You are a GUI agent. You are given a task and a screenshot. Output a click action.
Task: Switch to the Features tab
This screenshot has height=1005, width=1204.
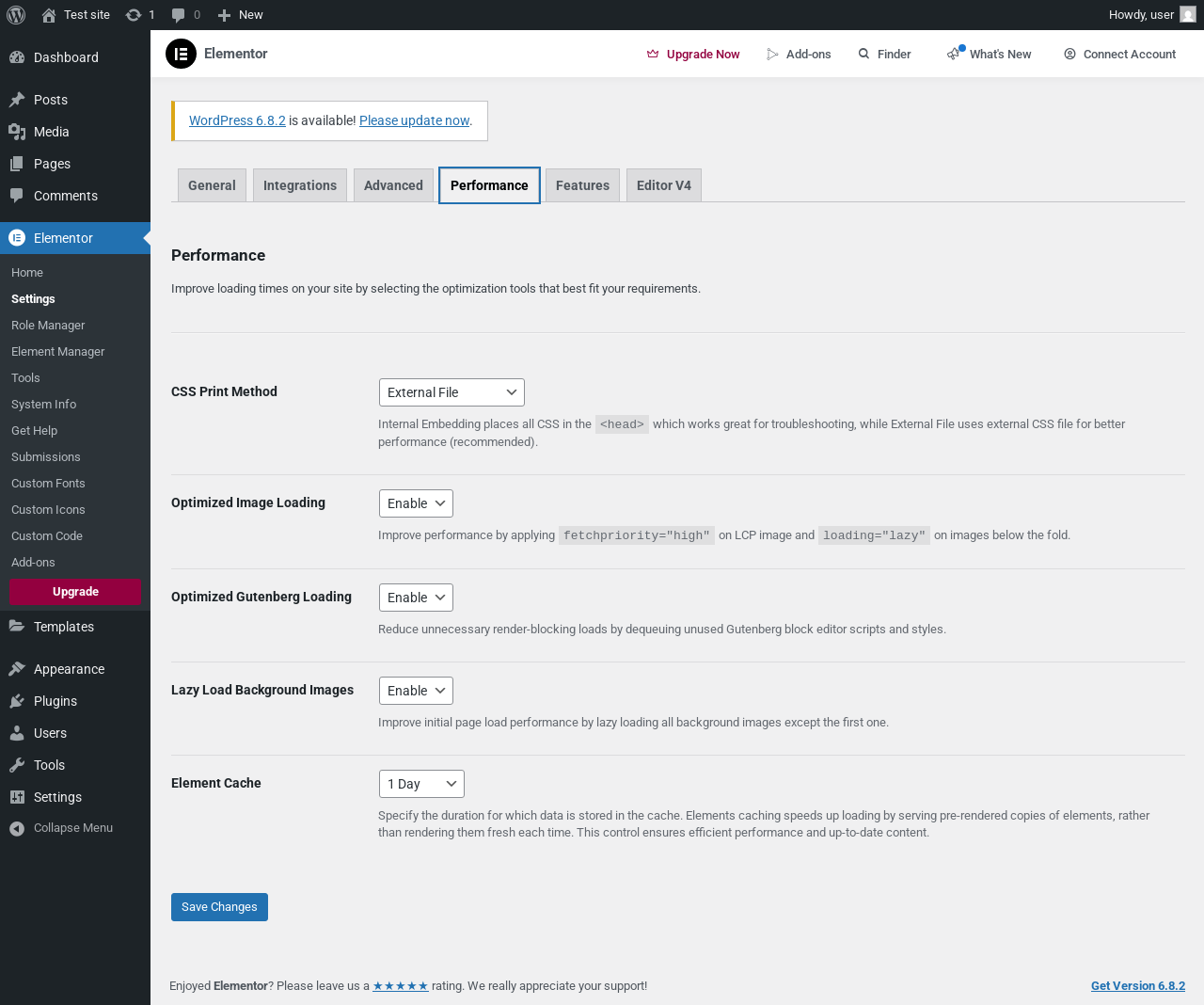[582, 185]
